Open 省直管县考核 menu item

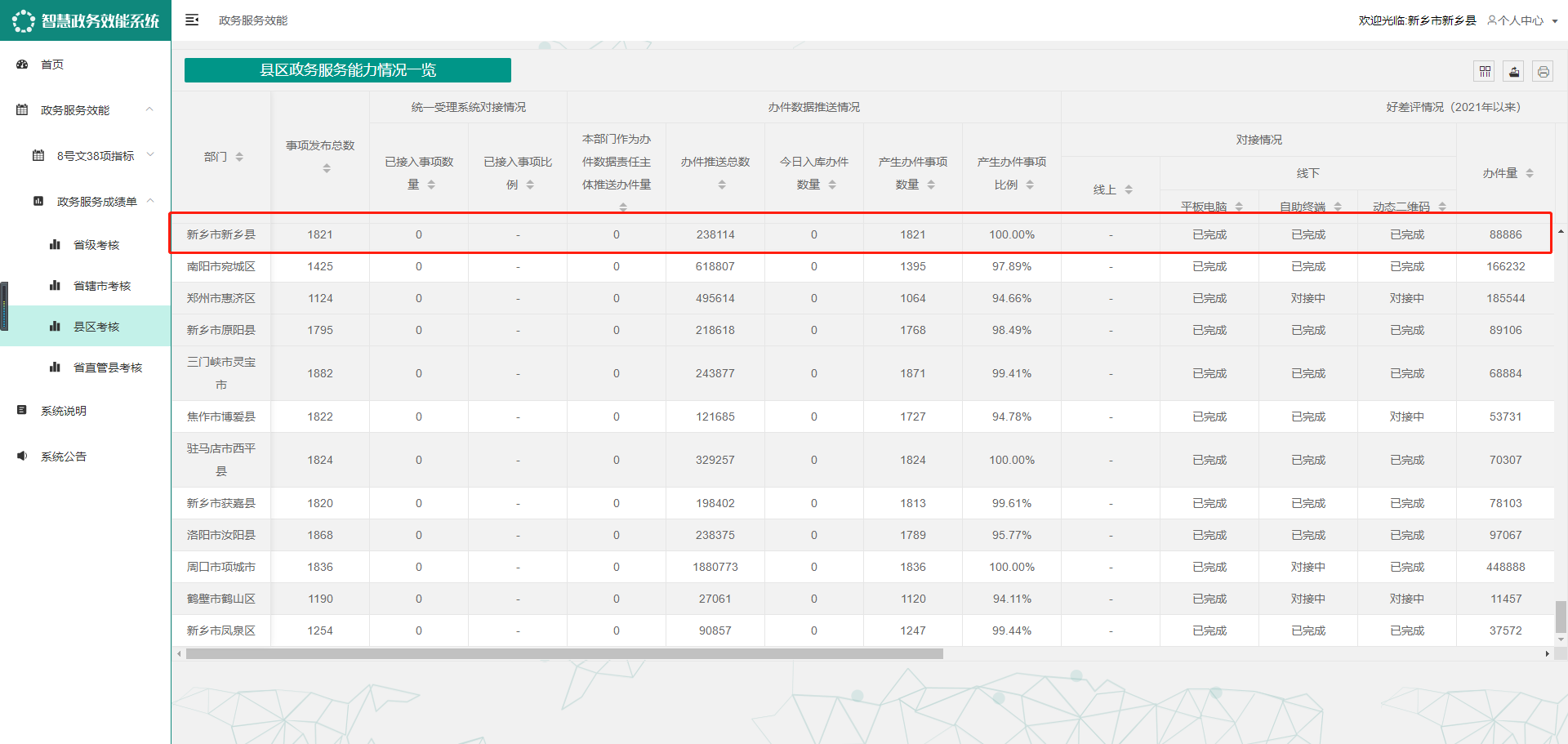107,368
